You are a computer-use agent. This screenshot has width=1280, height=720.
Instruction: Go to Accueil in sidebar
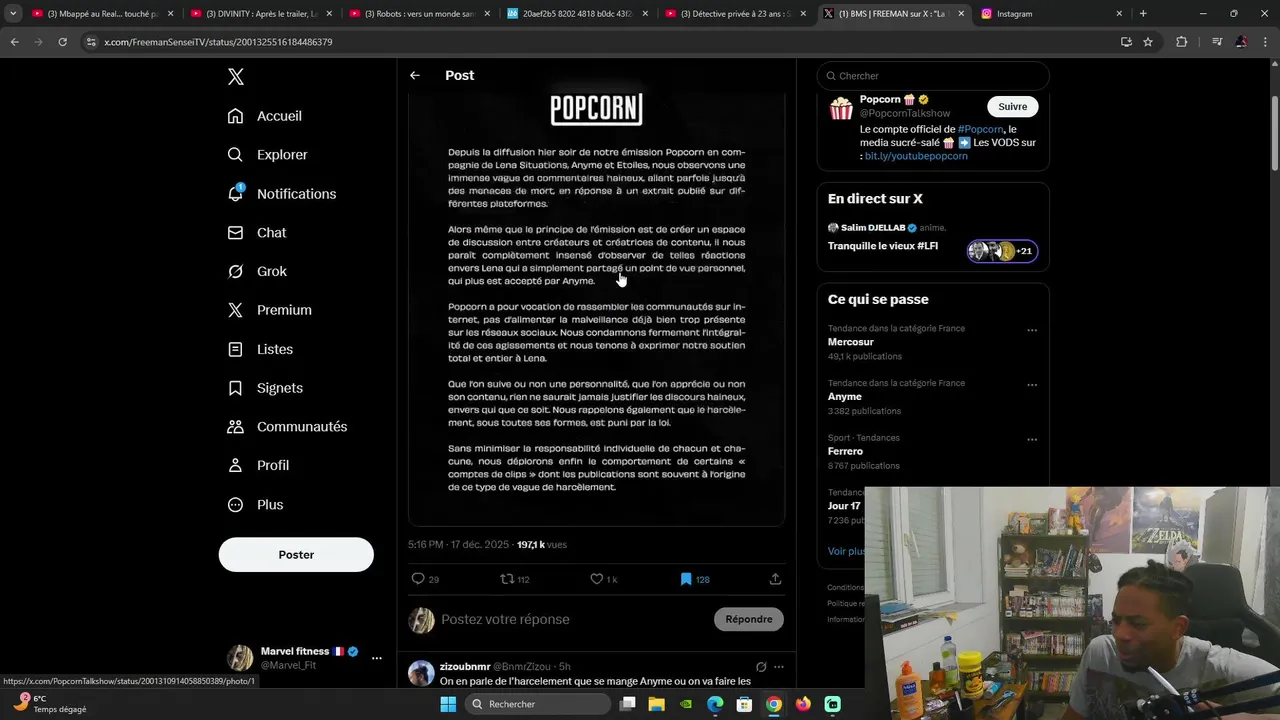pos(265,116)
